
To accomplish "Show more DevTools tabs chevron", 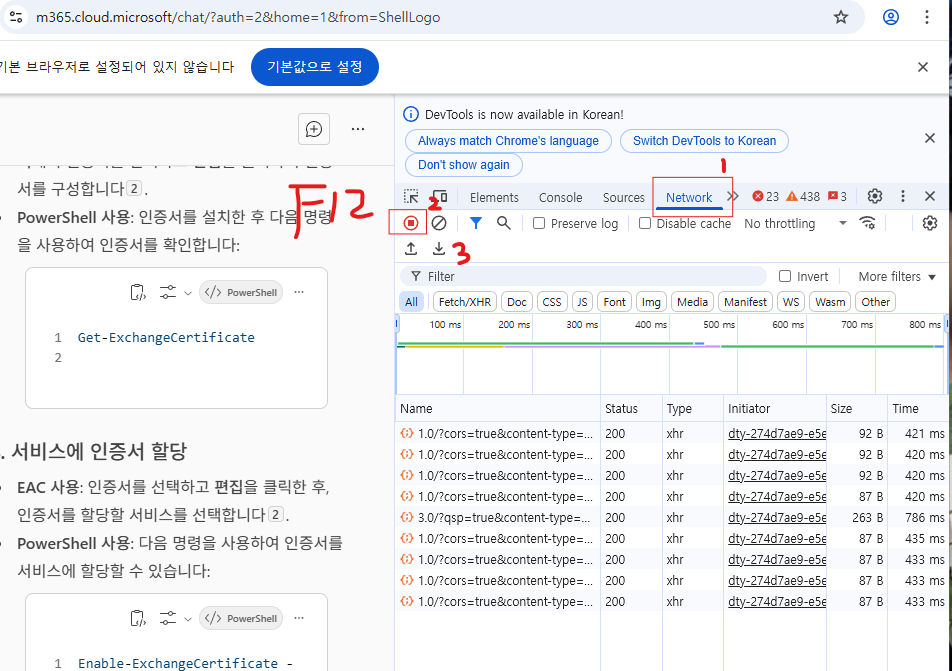I will click(x=733, y=196).
